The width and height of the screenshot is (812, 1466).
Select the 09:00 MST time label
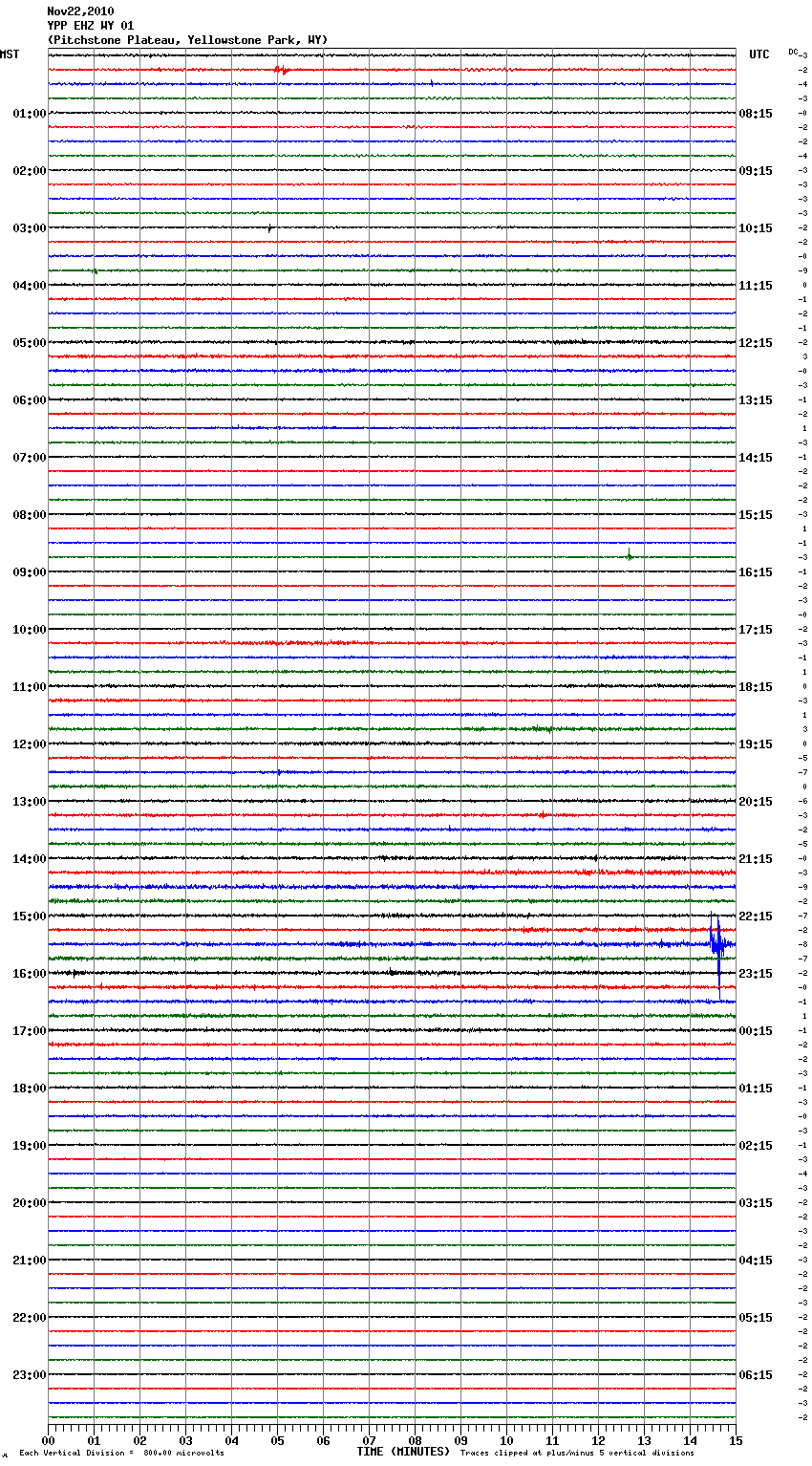29,572
